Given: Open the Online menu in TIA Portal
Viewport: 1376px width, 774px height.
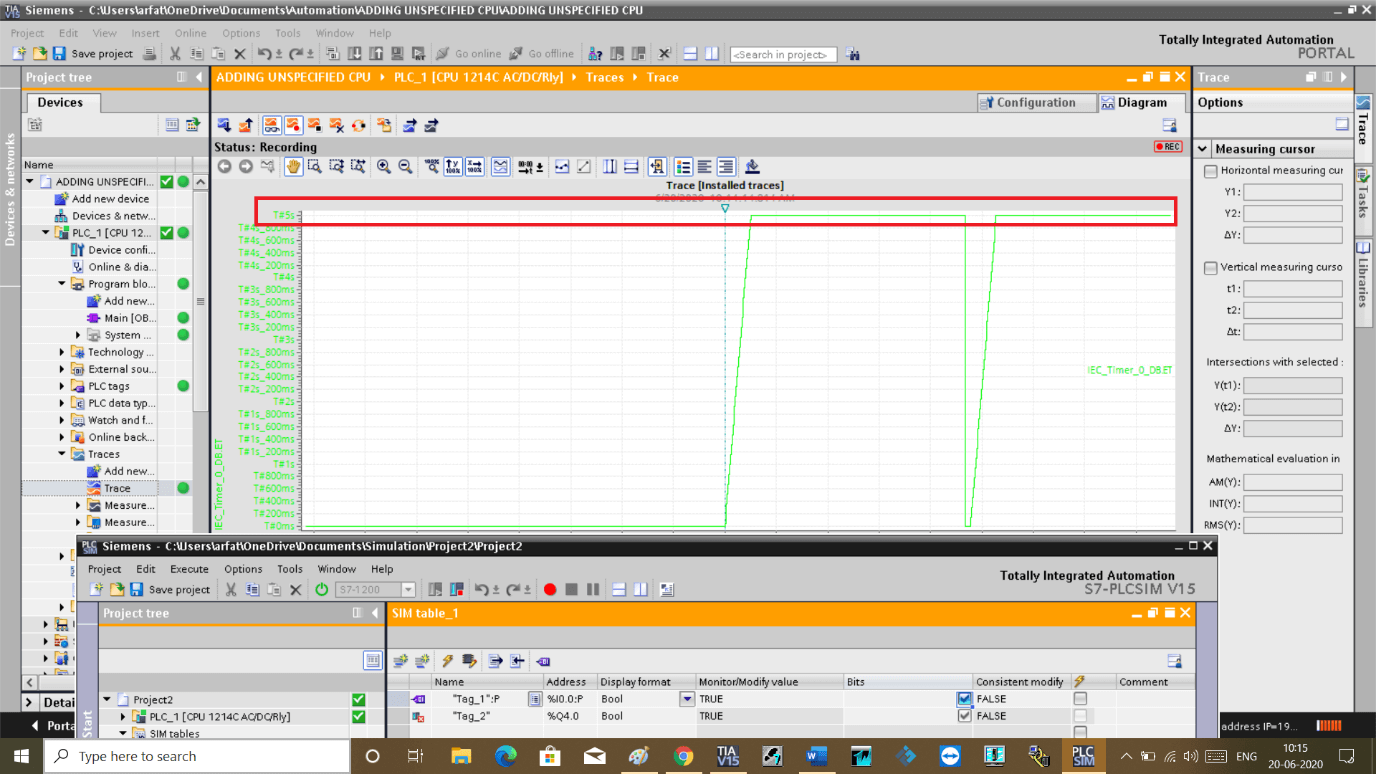Looking at the screenshot, I should click(190, 33).
